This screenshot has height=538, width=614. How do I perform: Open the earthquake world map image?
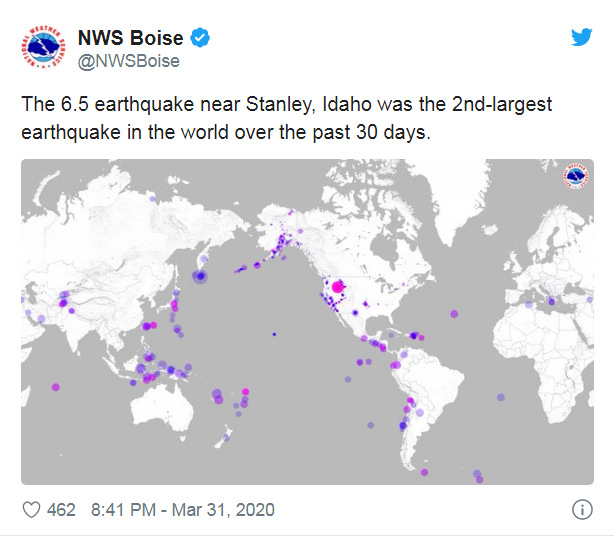307,322
